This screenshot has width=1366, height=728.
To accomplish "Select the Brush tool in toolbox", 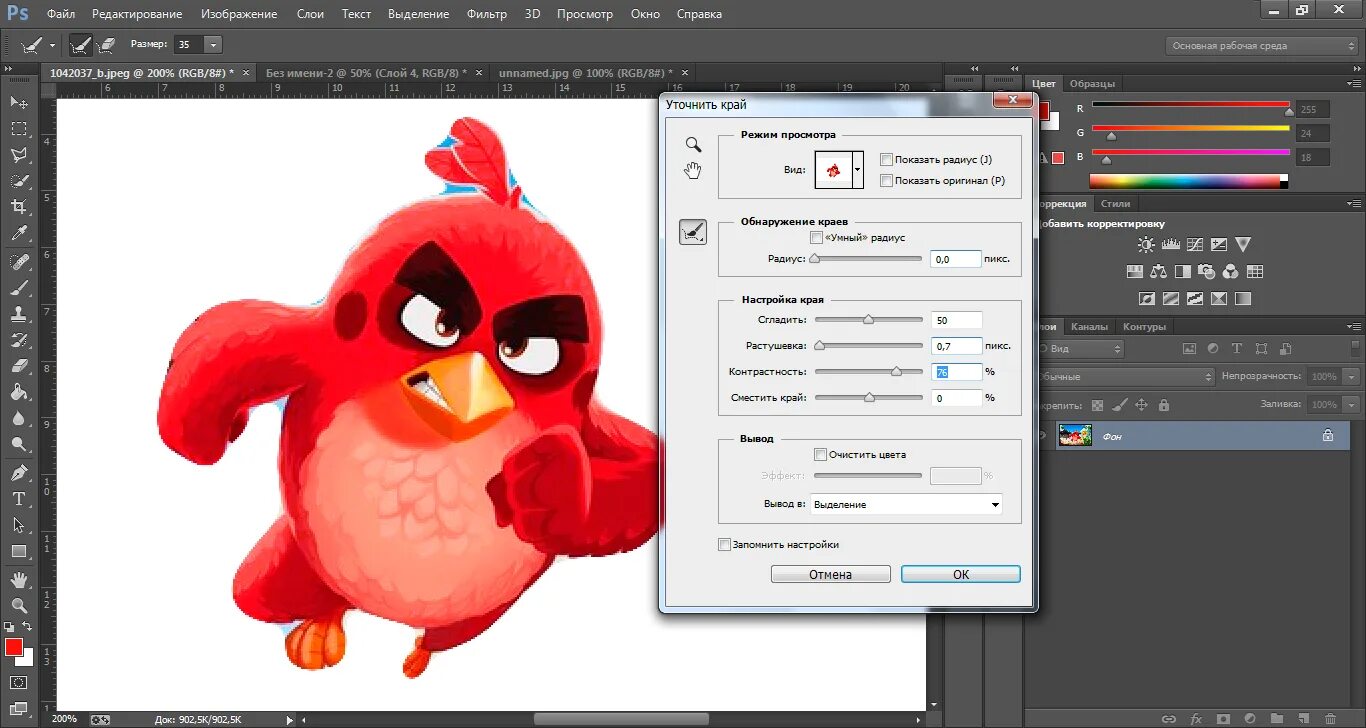I will coord(19,288).
